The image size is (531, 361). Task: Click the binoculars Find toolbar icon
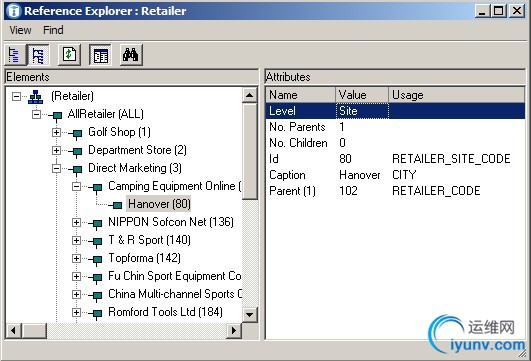pyautogui.click(x=131, y=55)
